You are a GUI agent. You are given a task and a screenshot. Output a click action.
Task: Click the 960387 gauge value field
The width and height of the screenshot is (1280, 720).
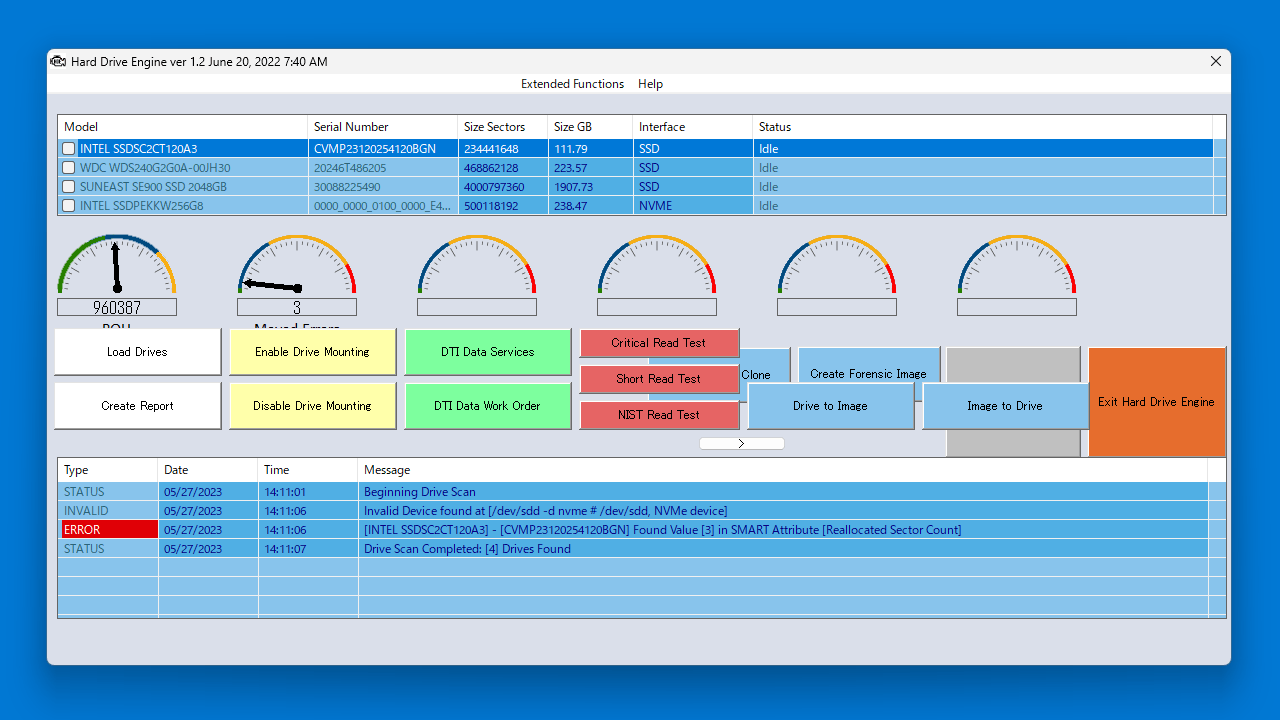[117, 307]
